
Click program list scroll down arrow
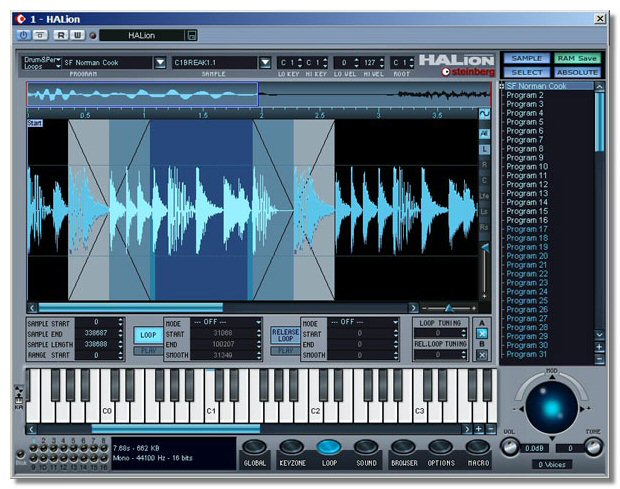[599, 334]
